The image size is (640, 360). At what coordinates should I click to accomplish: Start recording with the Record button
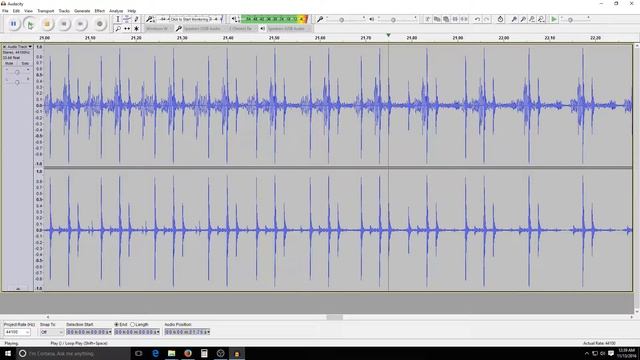click(100, 24)
